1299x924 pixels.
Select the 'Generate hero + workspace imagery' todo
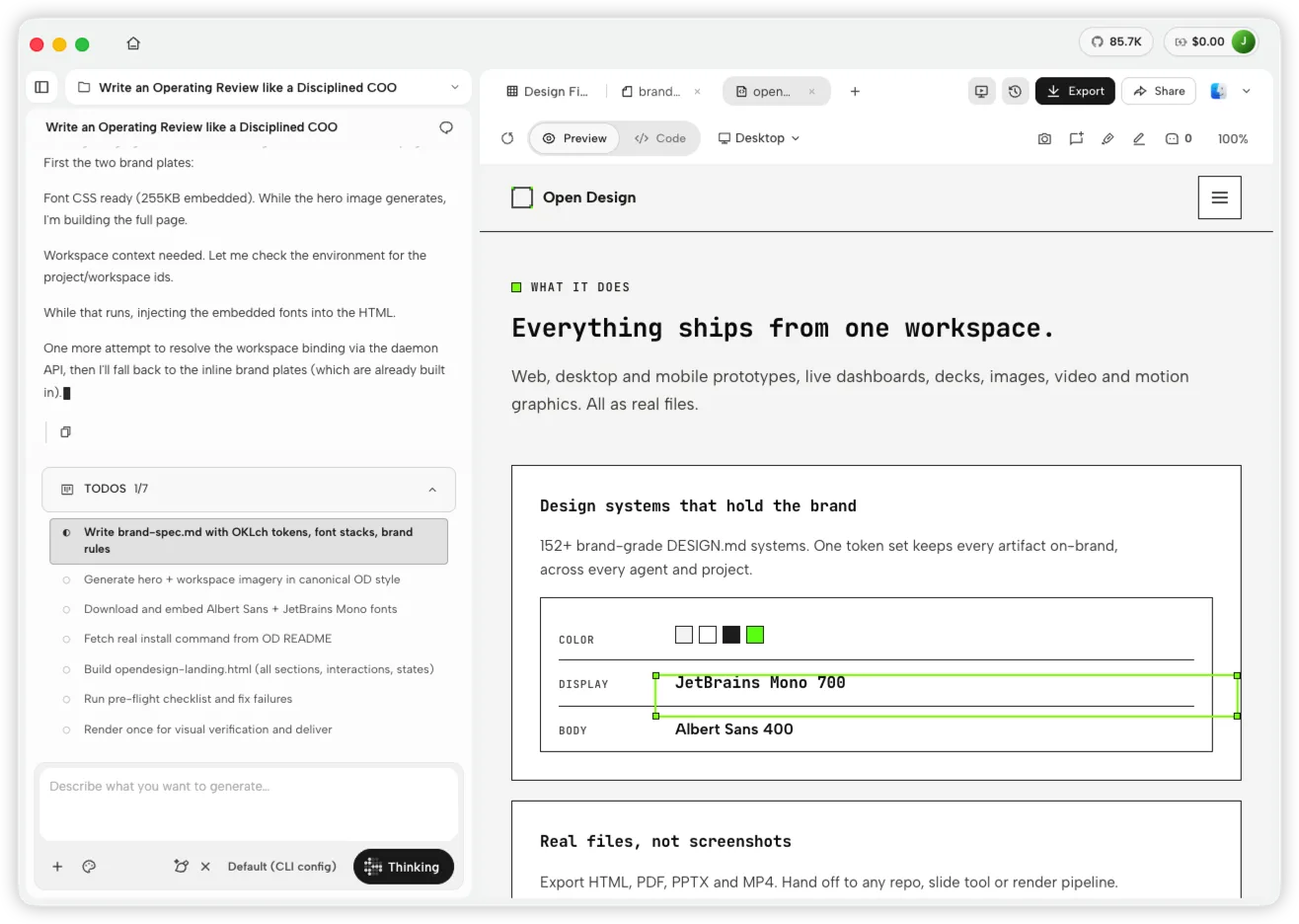tap(242, 579)
